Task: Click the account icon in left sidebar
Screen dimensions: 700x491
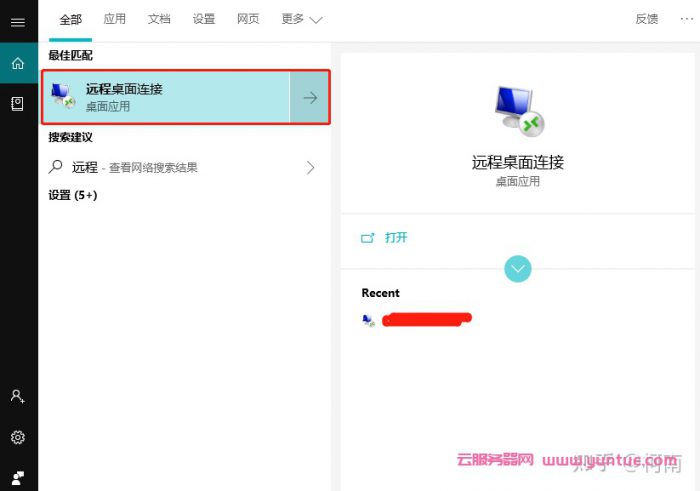Action: [x=17, y=396]
